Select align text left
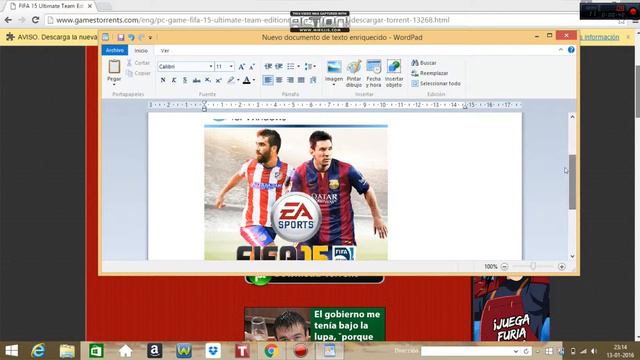 coord(268,80)
